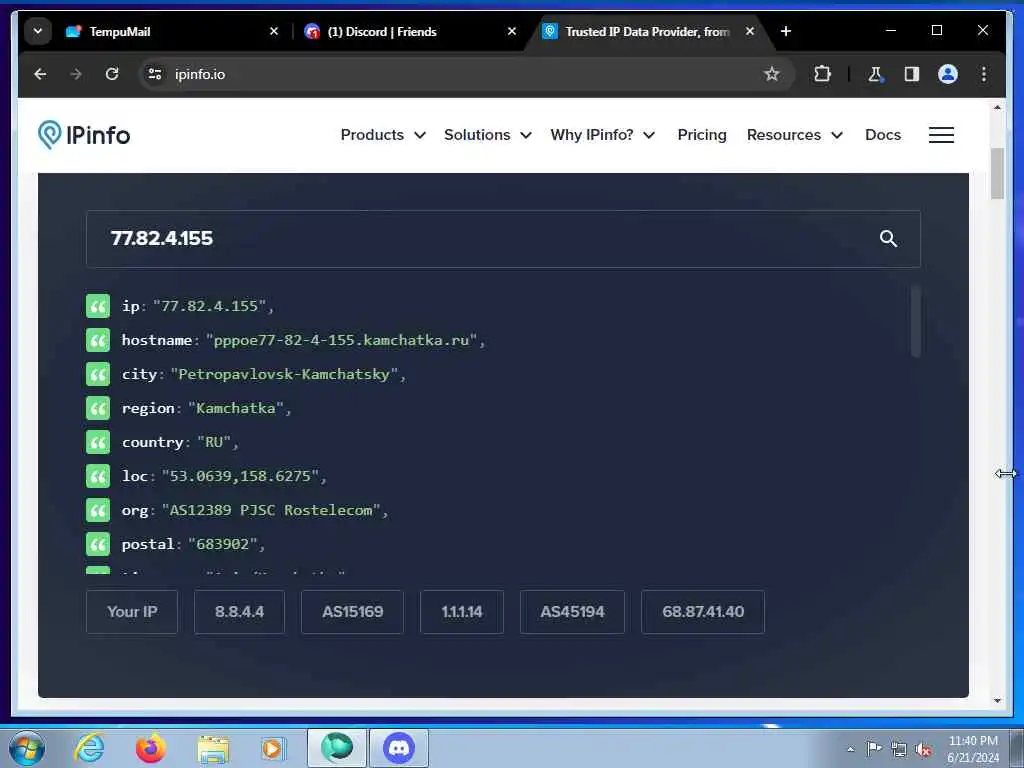Click the JSON results scrollbar thumb

[916, 321]
